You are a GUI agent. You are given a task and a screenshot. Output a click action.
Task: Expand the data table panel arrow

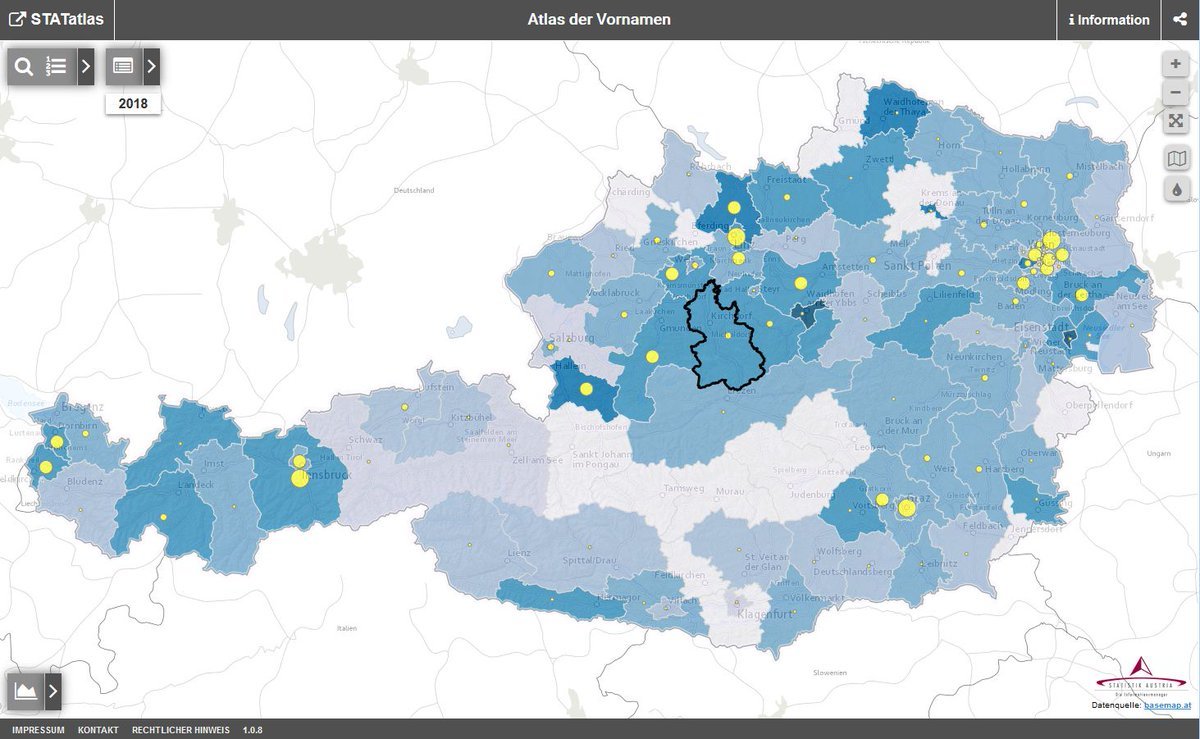[x=151, y=67]
